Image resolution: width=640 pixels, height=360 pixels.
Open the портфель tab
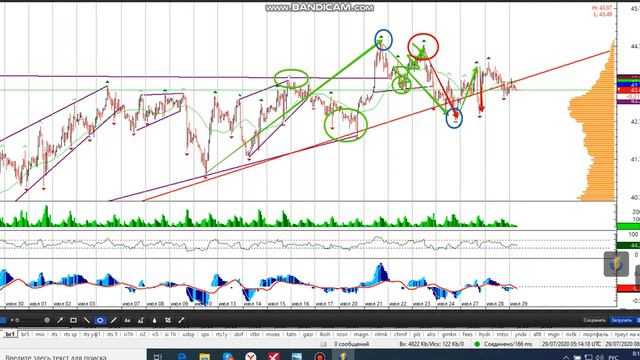[596, 334]
